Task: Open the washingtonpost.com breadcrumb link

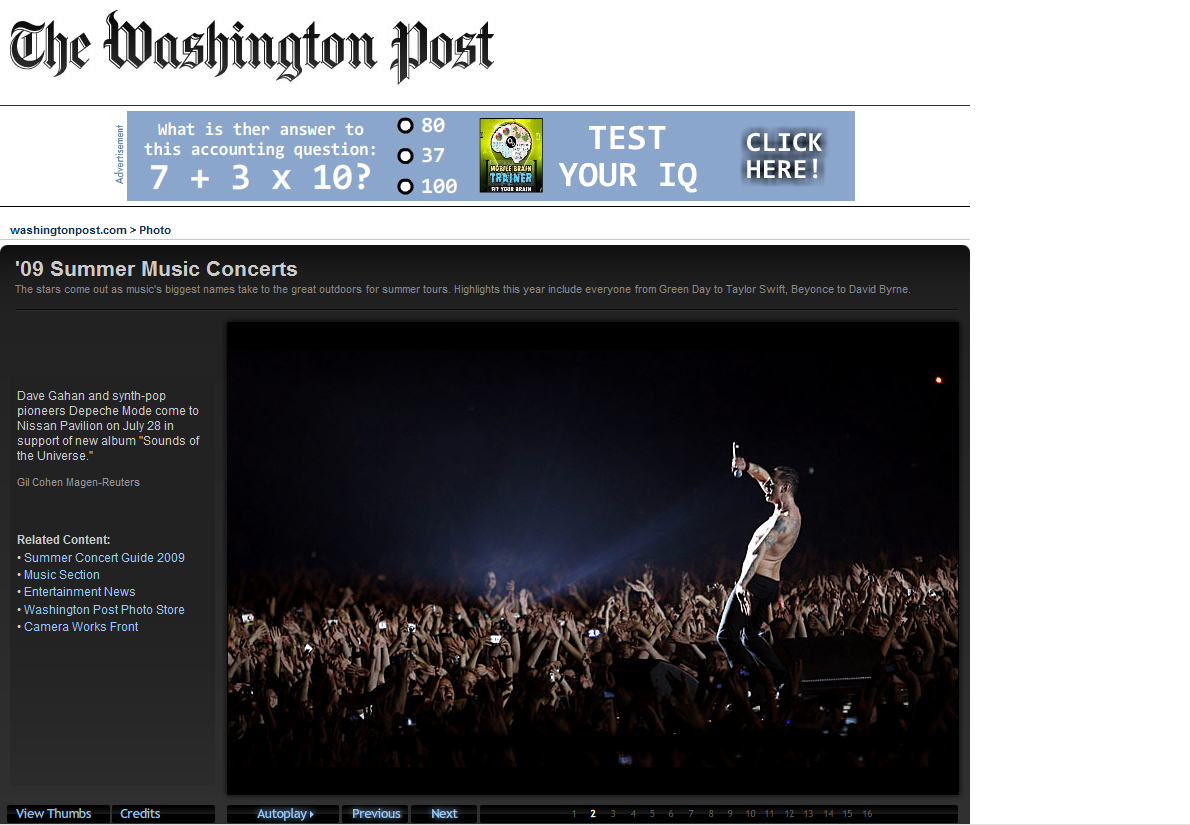Action: (x=68, y=230)
